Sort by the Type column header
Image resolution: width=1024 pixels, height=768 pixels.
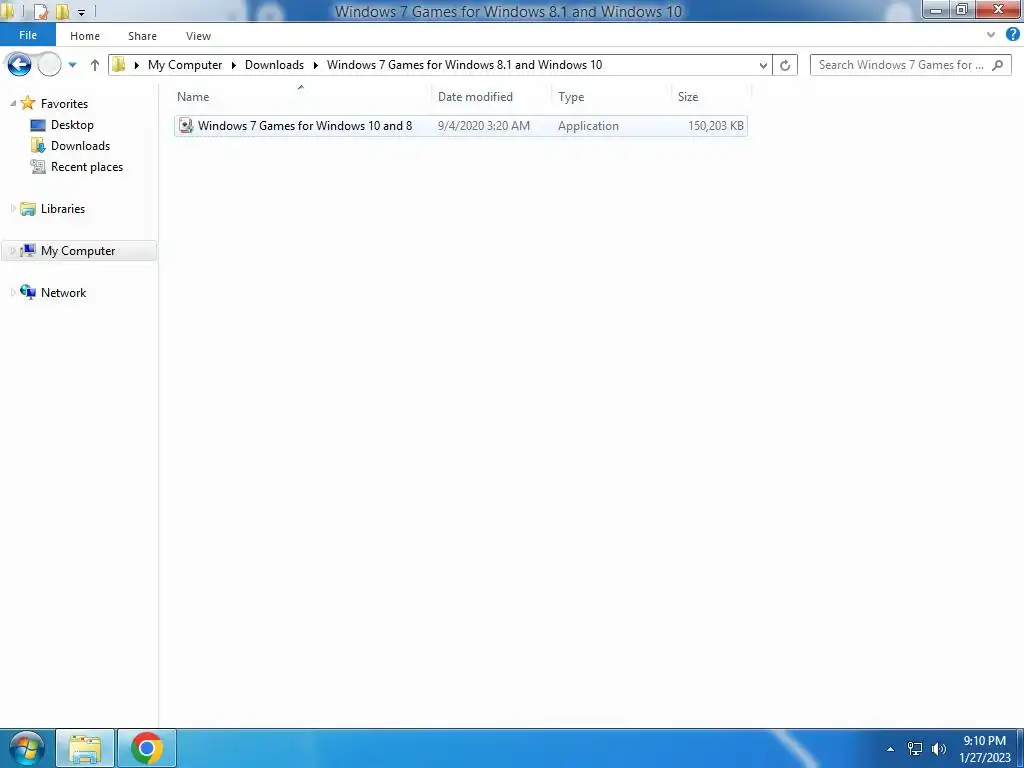(x=611, y=97)
